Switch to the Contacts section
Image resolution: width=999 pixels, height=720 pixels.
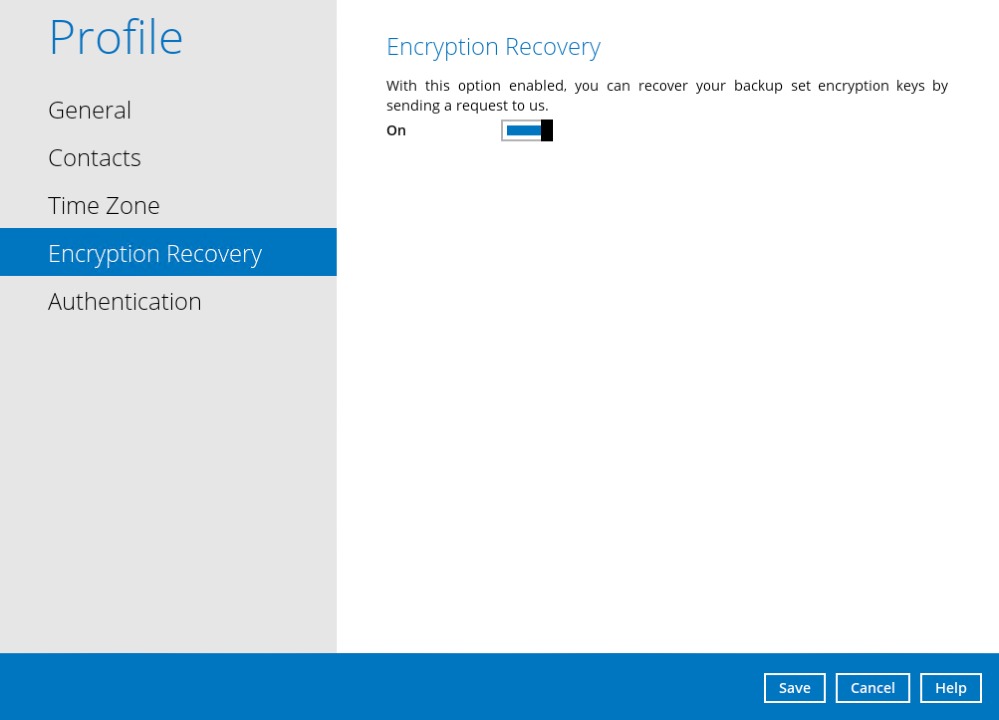94,158
